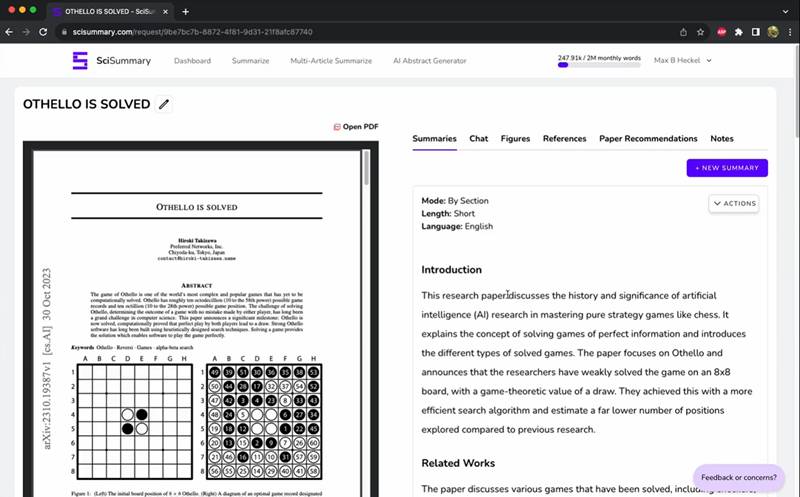Click the 'Mode: By Section' text

point(455,201)
